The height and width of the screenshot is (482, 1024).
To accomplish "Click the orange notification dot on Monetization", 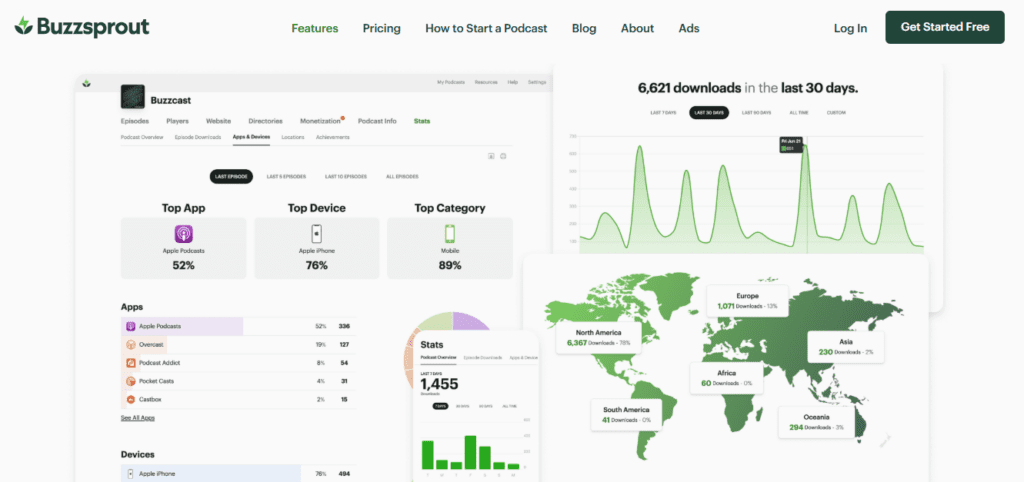I will point(343,118).
